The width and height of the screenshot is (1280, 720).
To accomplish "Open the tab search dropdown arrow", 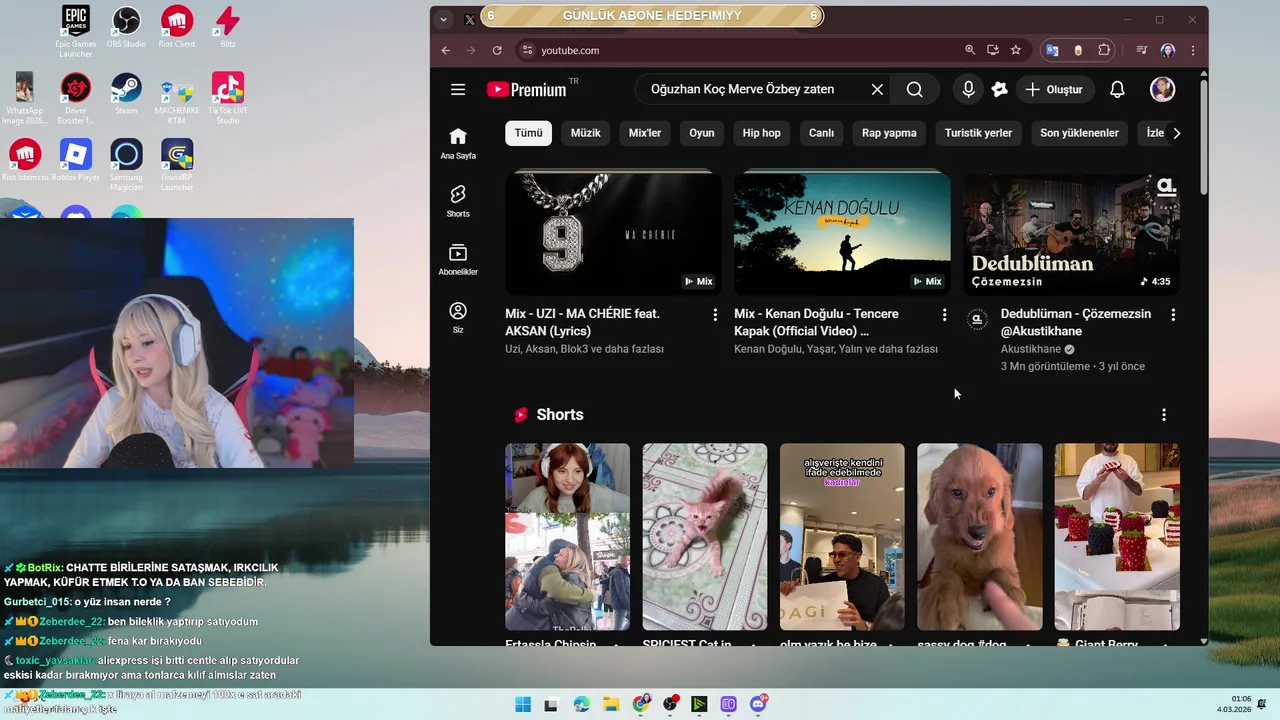I will coord(443,19).
